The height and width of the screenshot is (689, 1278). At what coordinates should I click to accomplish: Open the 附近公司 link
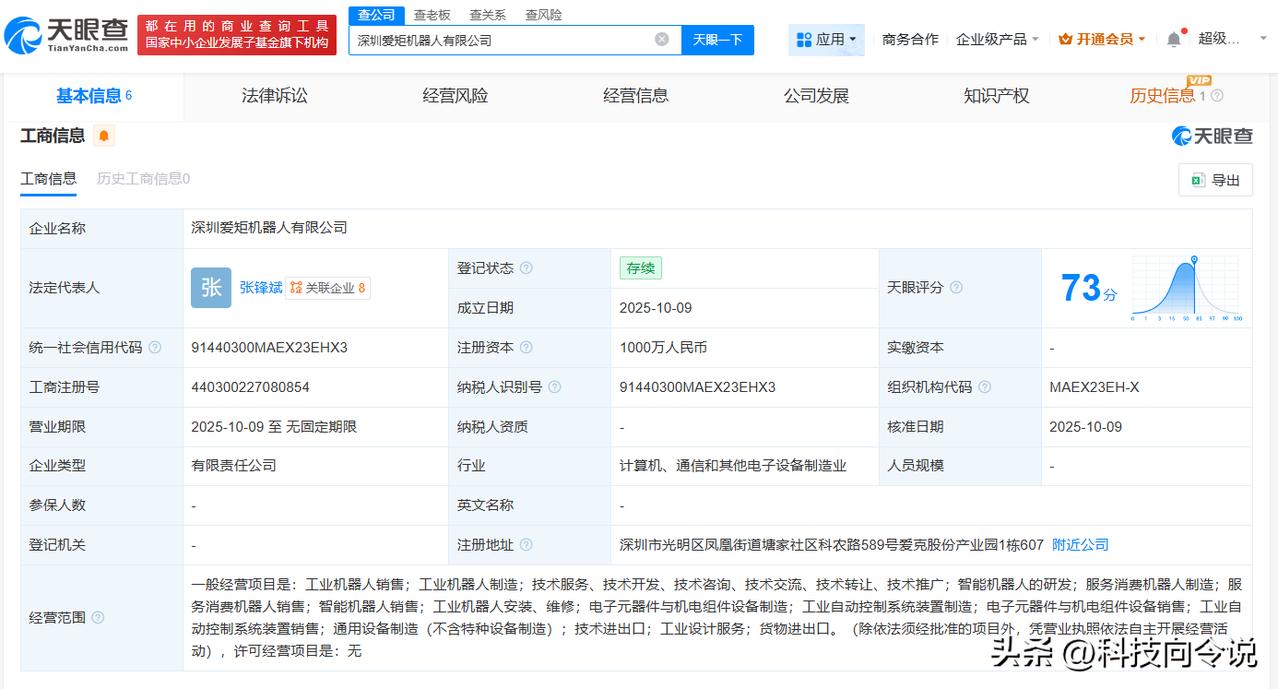tap(1080, 545)
